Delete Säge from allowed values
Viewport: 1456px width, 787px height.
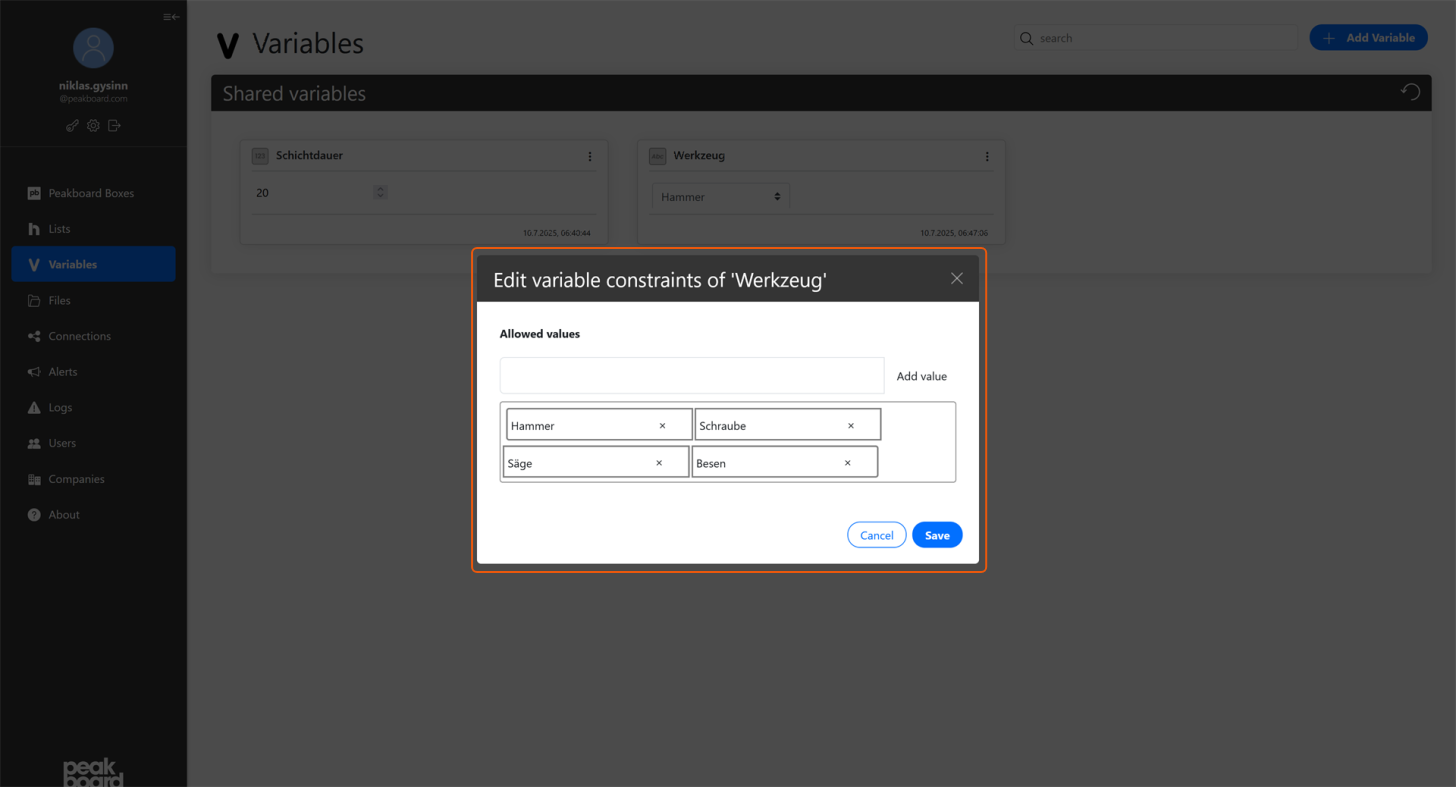pos(659,463)
